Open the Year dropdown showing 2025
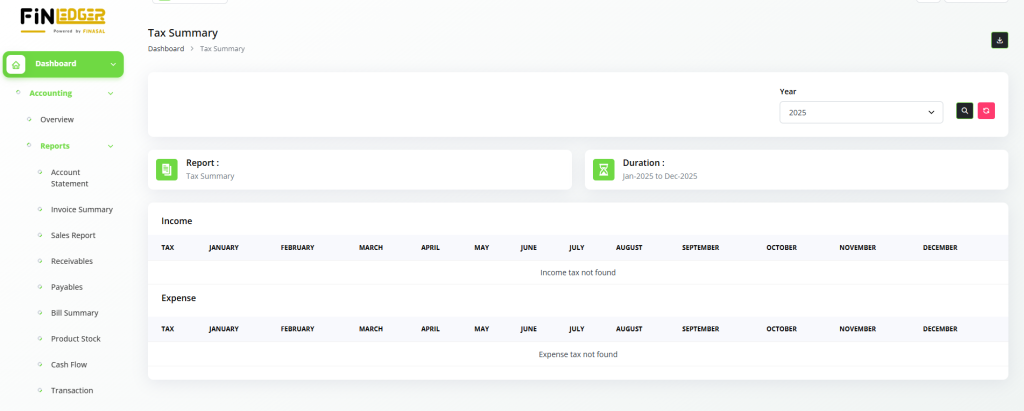 pyautogui.click(x=860, y=112)
